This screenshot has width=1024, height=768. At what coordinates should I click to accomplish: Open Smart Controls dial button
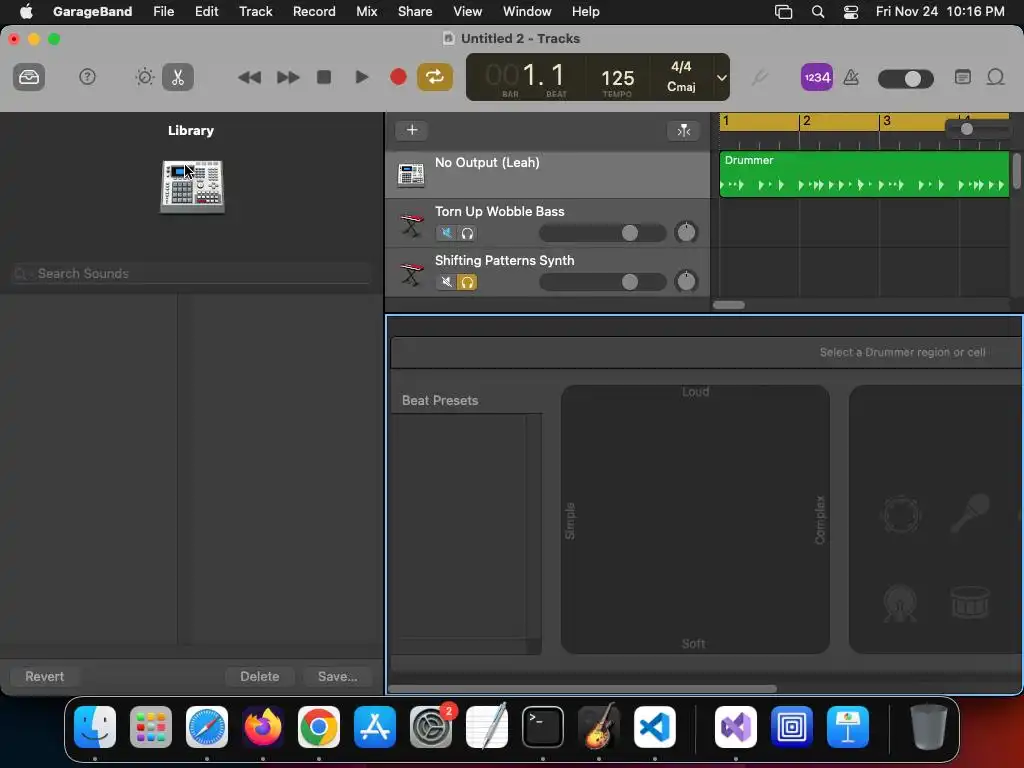pyautogui.click(x=144, y=77)
